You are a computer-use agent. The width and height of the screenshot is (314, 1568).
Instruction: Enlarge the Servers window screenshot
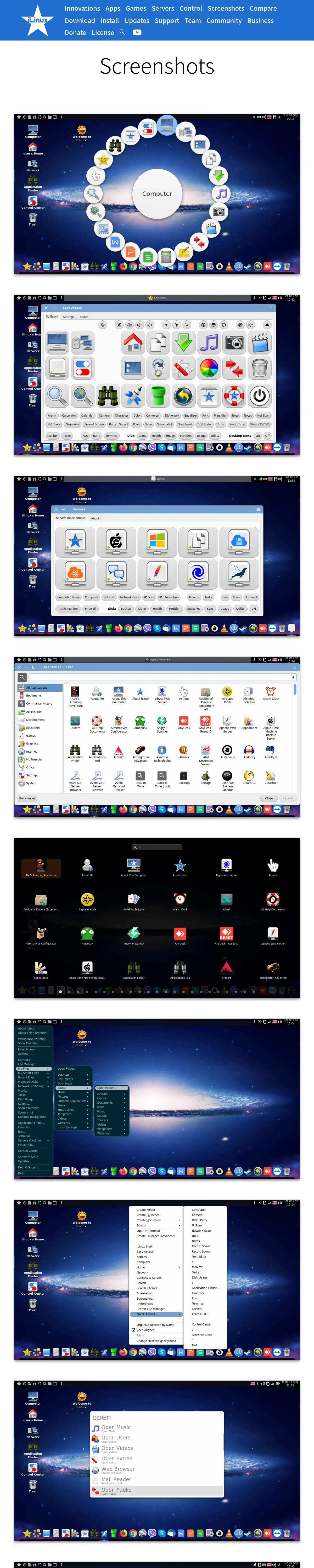coord(157,556)
